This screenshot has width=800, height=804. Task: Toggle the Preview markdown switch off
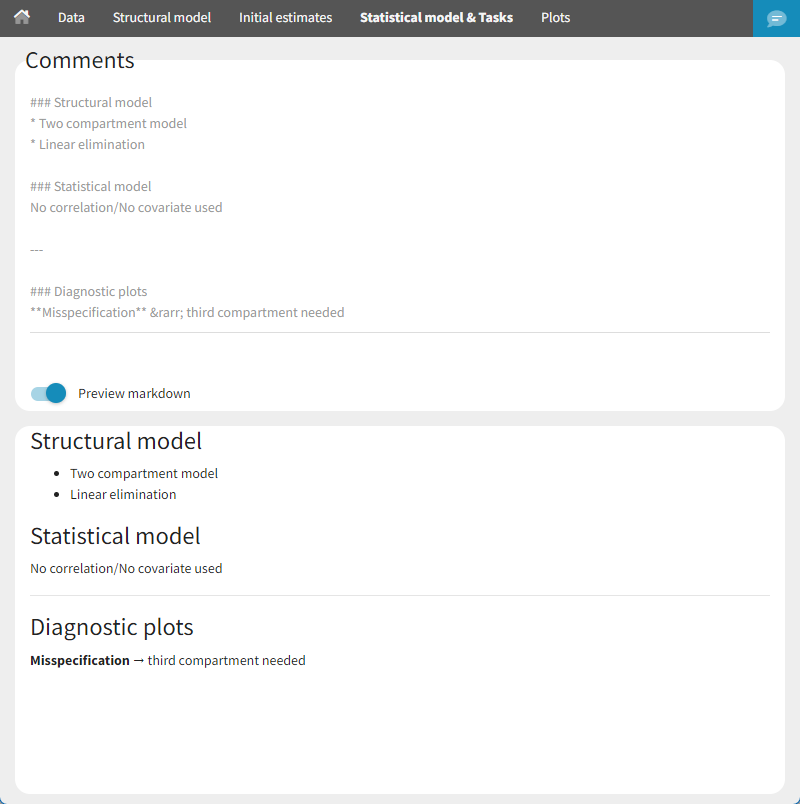[48, 393]
